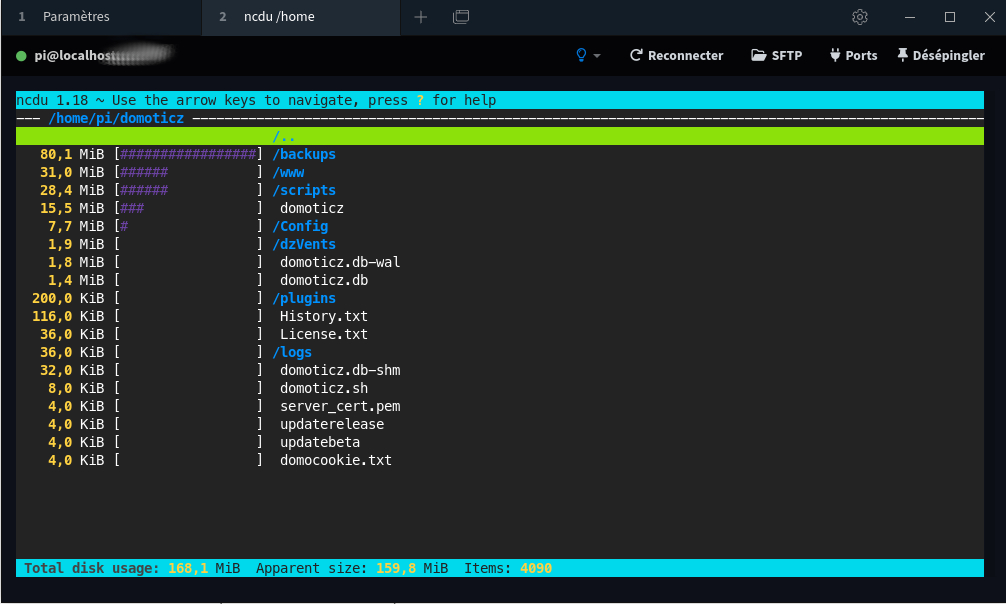Click the /plugins directory entry
This screenshot has width=1006, height=604.
[x=304, y=298]
